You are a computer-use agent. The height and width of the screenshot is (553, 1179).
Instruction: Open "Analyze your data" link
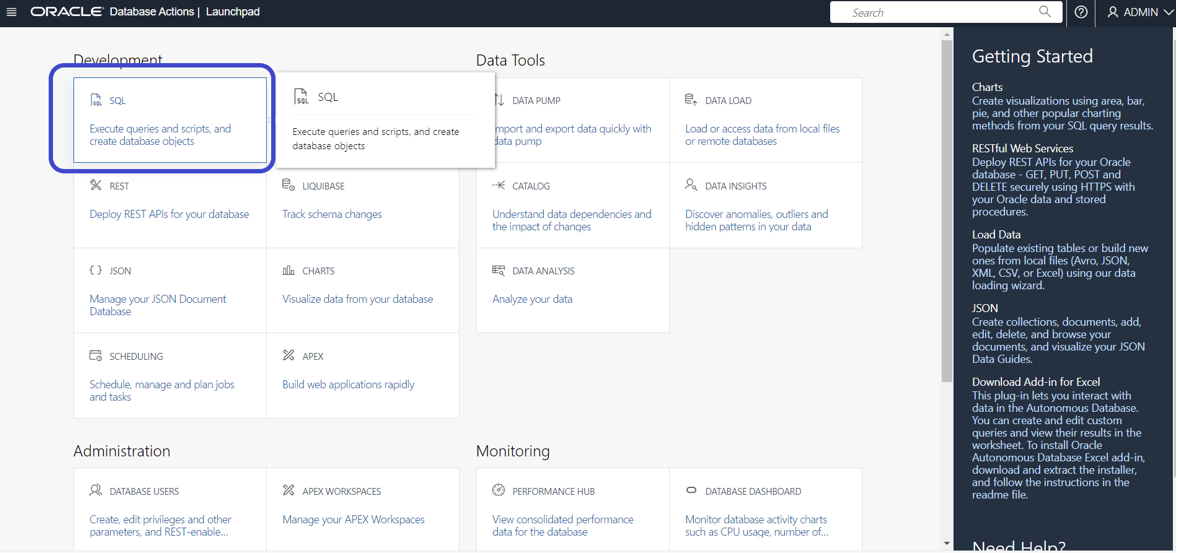(532, 299)
